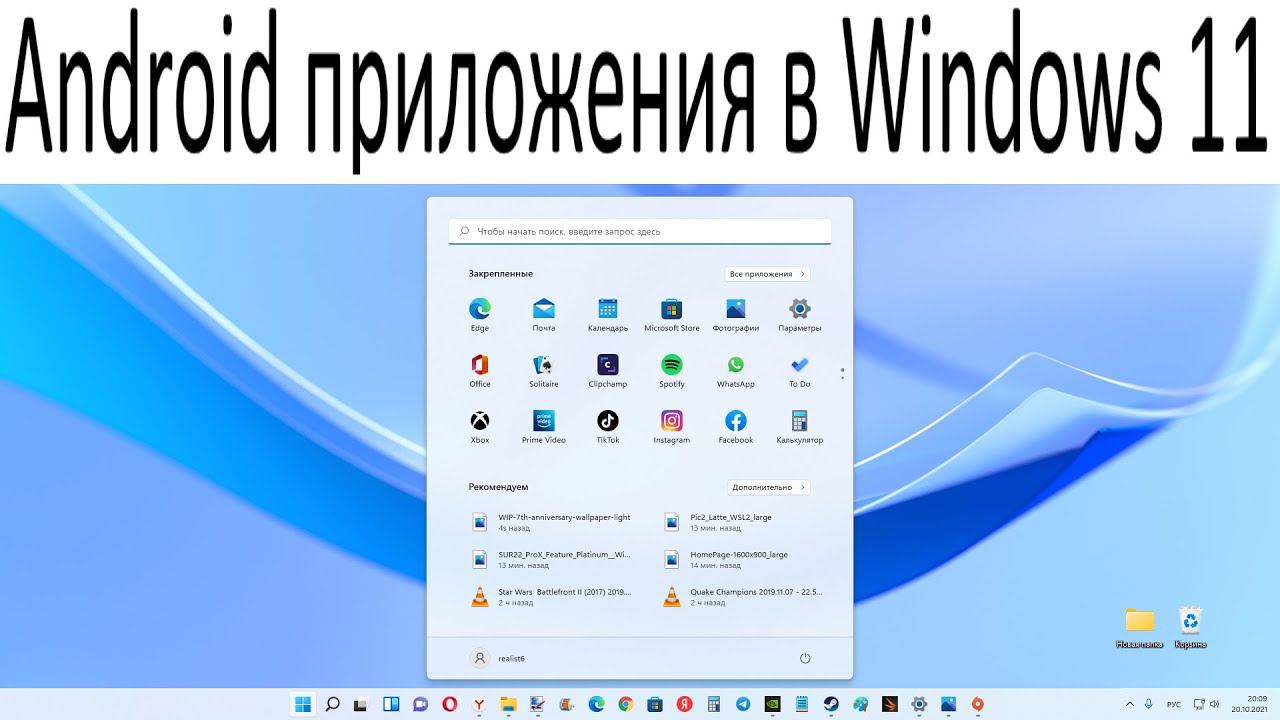Open the taskbar Settings gear icon

[919, 704]
